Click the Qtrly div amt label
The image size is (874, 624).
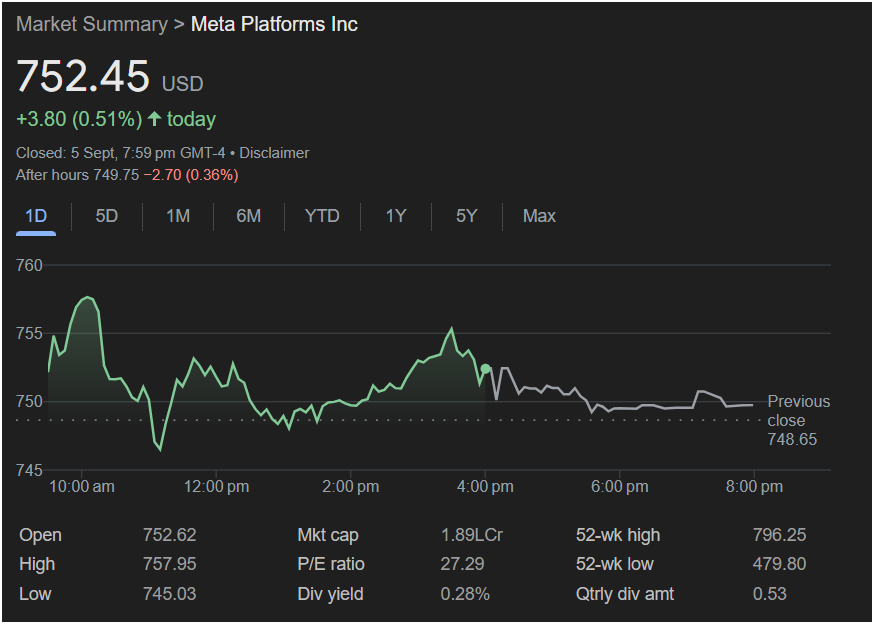[625, 594]
